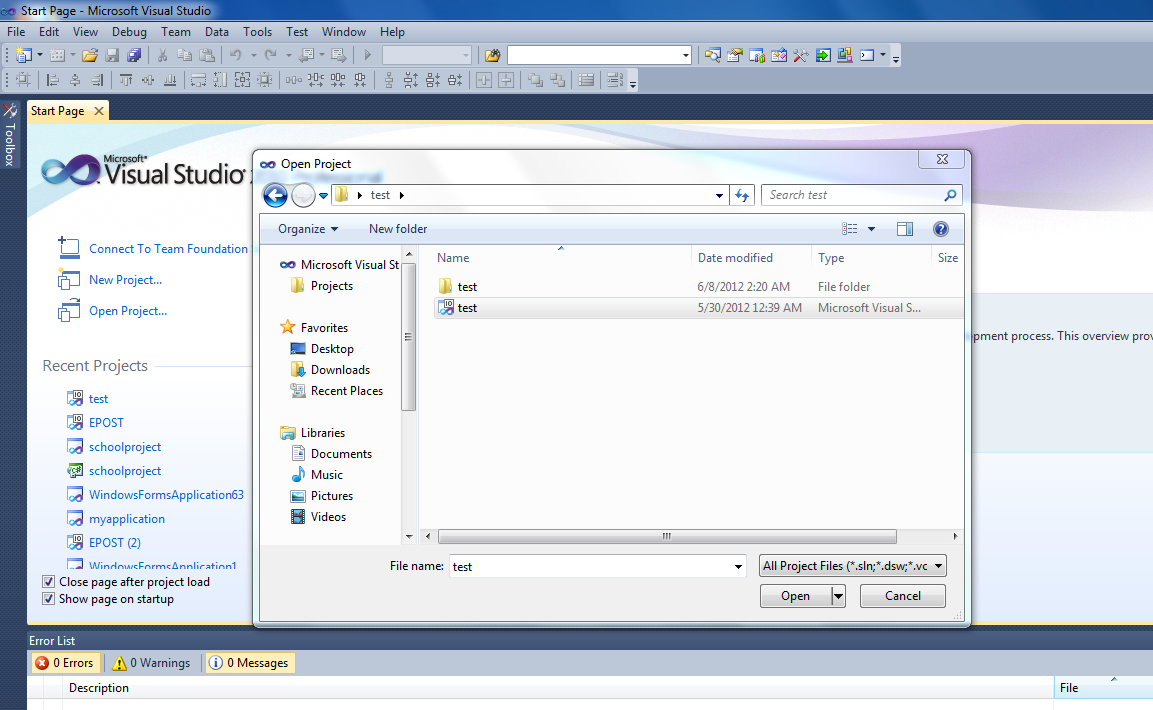The height and width of the screenshot is (710, 1153).
Task: Click New folder in the dialog toolbar
Action: click(398, 229)
